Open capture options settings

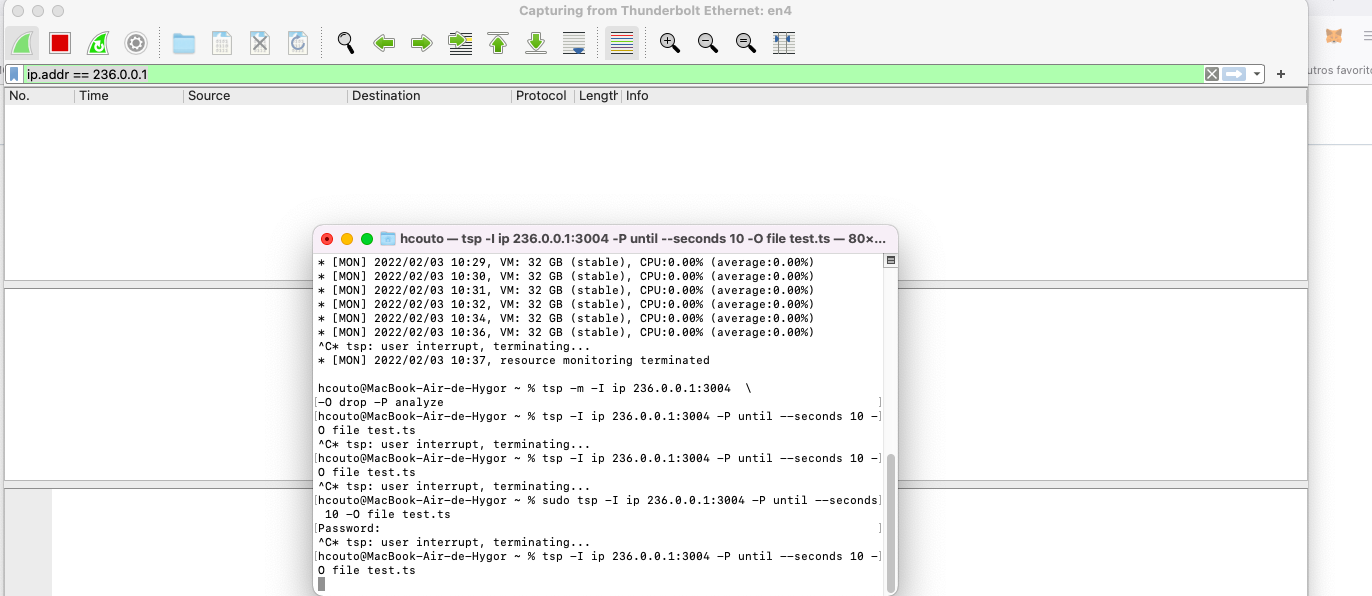click(x=135, y=42)
